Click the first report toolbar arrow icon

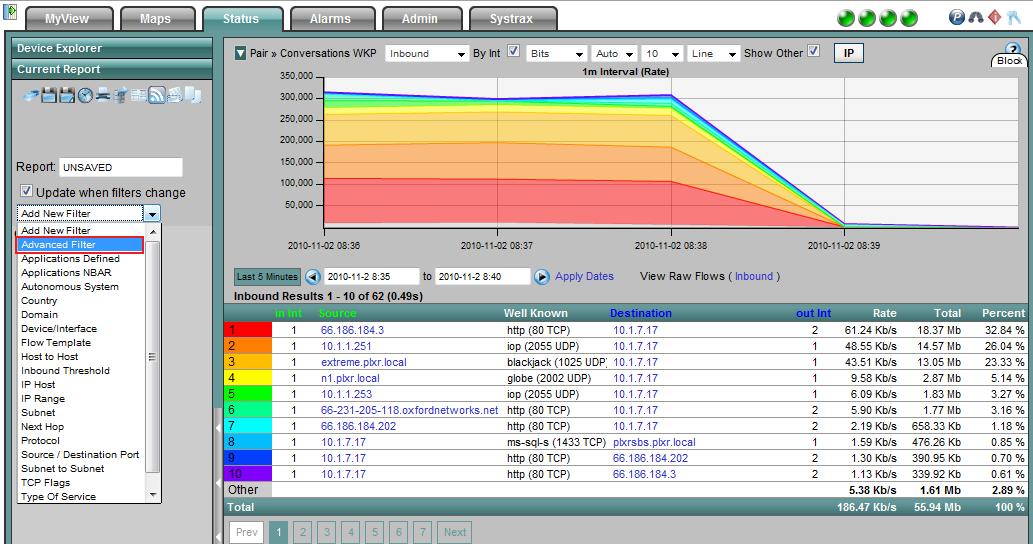(x=31, y=96)
